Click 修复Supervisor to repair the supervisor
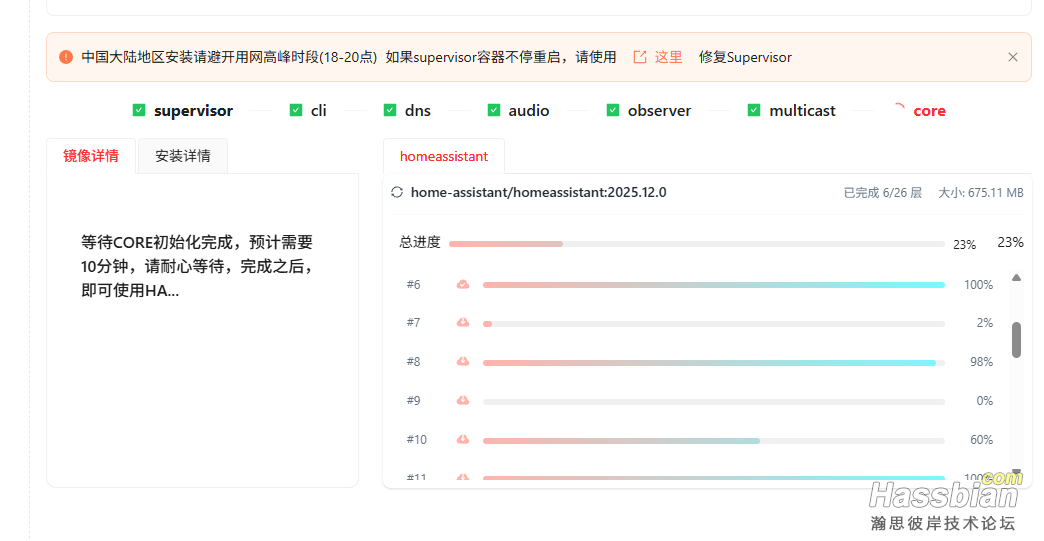Viewport: 1044px width, 541px height. [x=745, y=57]
